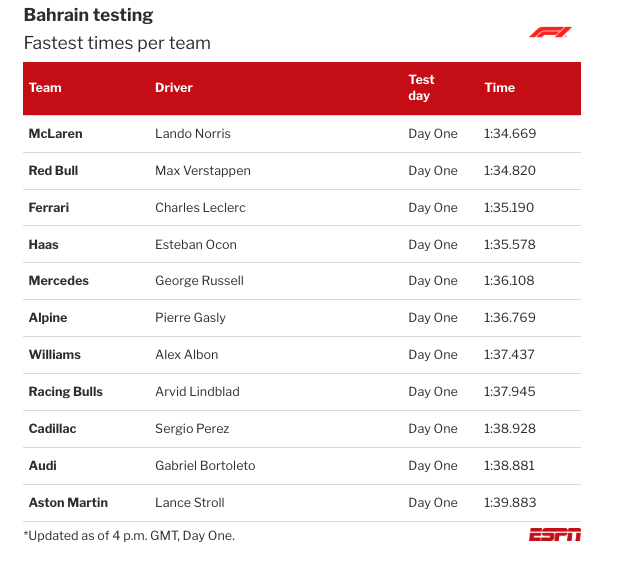Click the Bahrain testing title
This screenshot has width=634, height=570.
coord(89,16)
